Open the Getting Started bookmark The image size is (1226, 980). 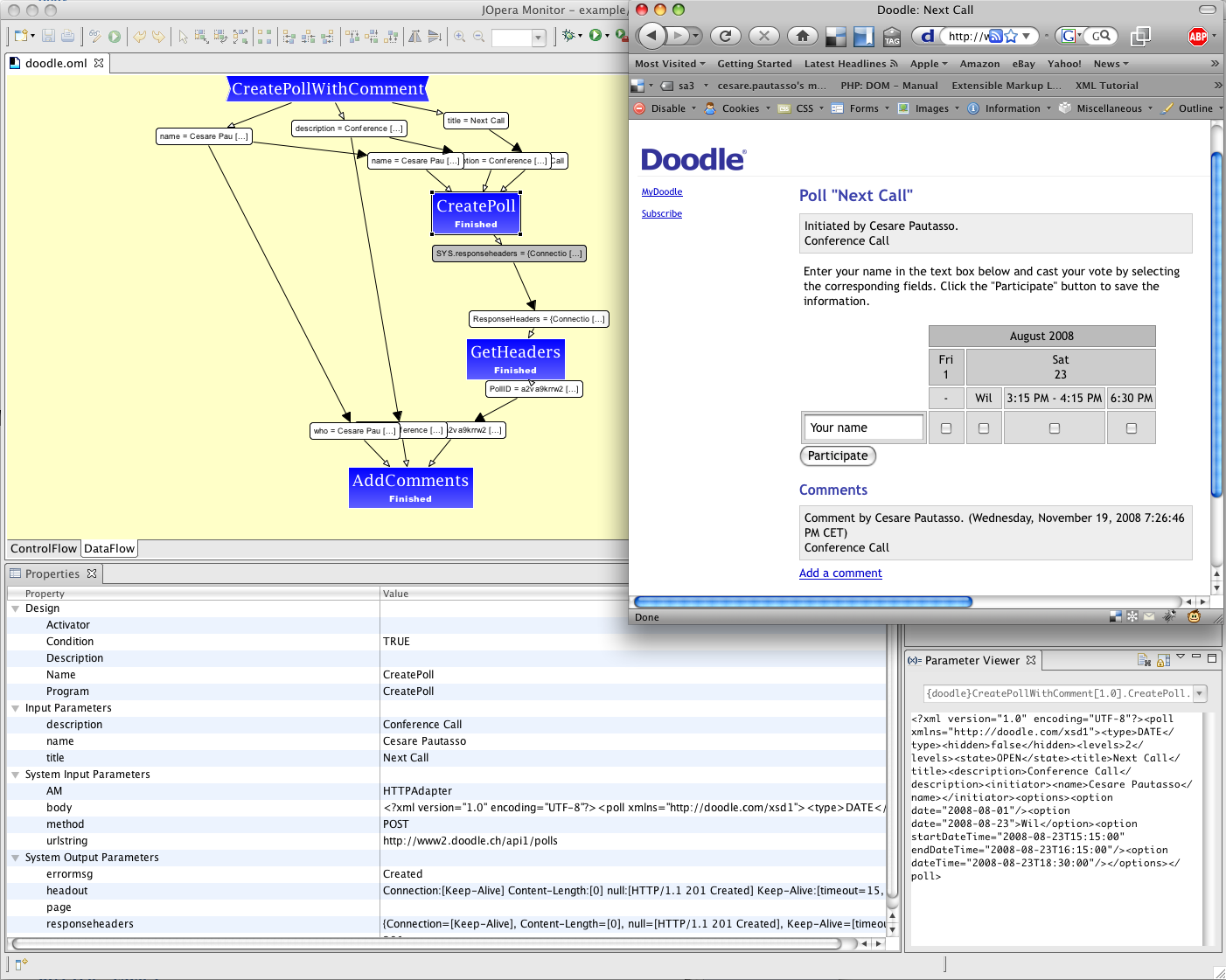[755, 64]
